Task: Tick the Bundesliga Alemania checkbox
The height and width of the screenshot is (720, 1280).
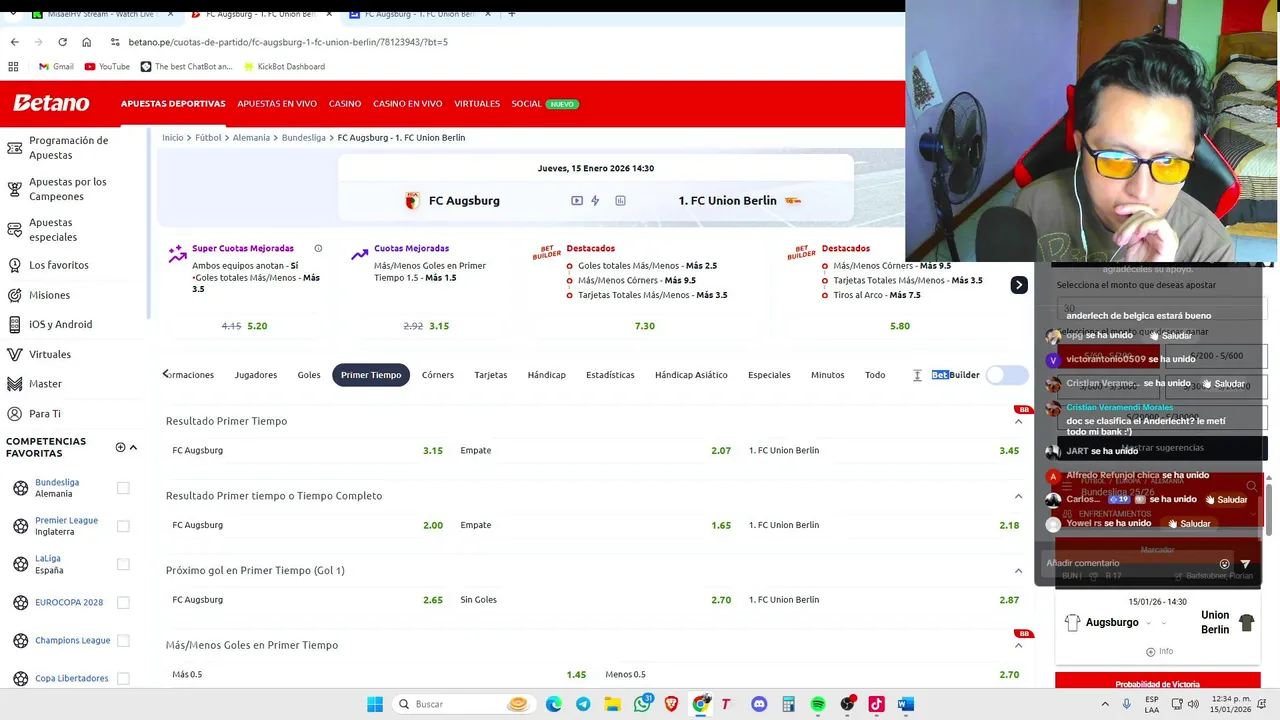Action: pos(123,488)
